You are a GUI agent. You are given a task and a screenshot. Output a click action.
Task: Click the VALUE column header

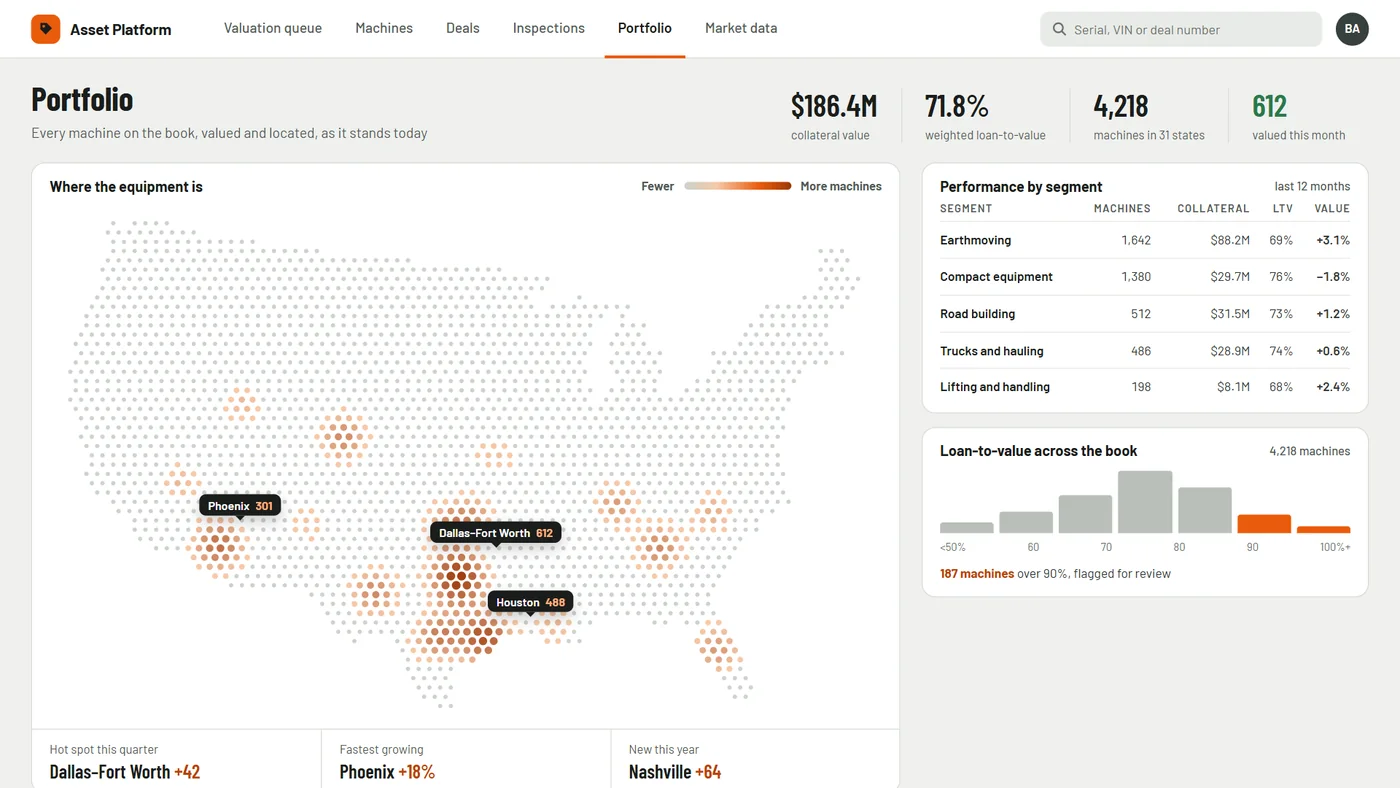point(1332,209)
